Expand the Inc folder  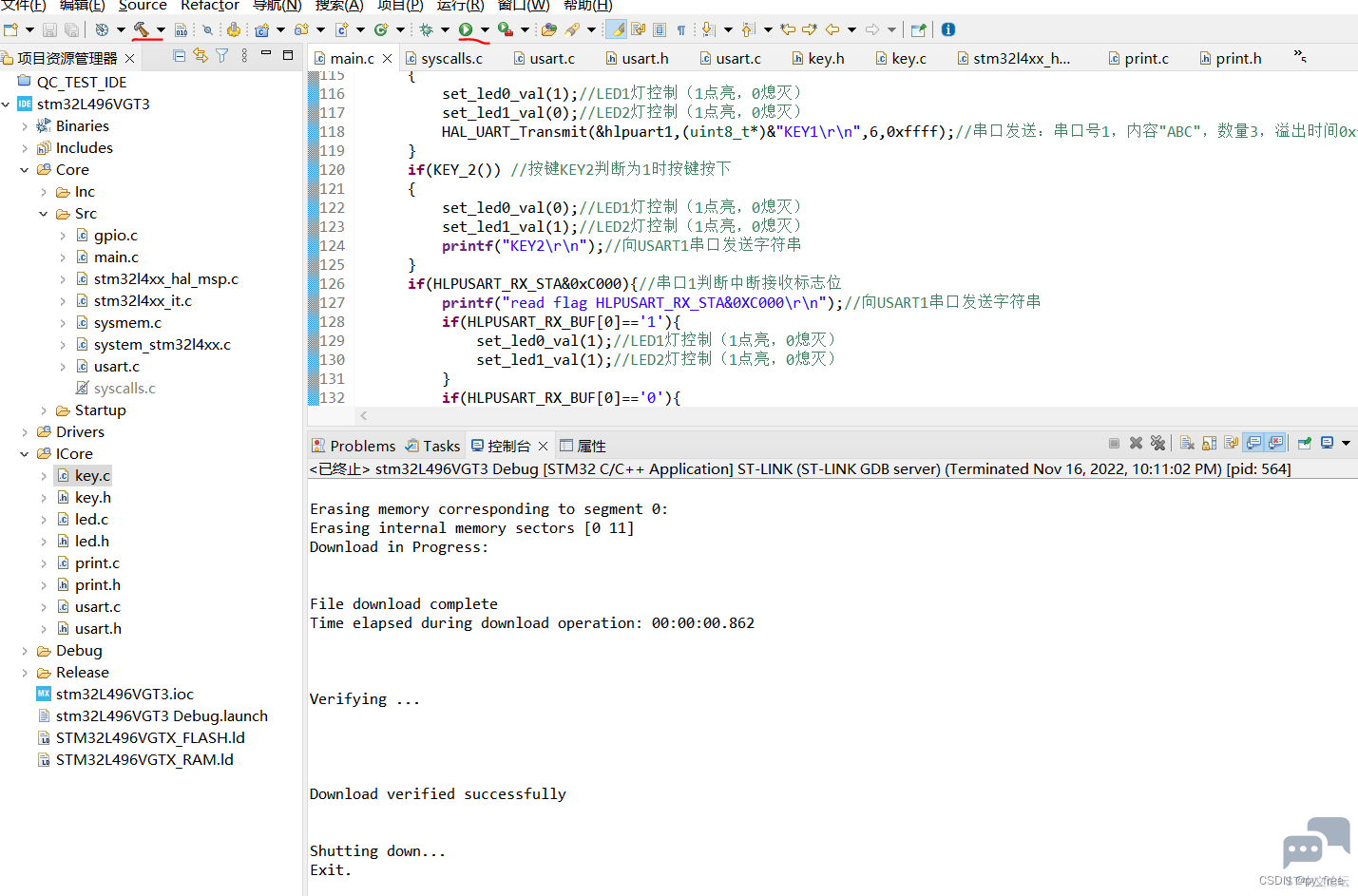(44, 192)
